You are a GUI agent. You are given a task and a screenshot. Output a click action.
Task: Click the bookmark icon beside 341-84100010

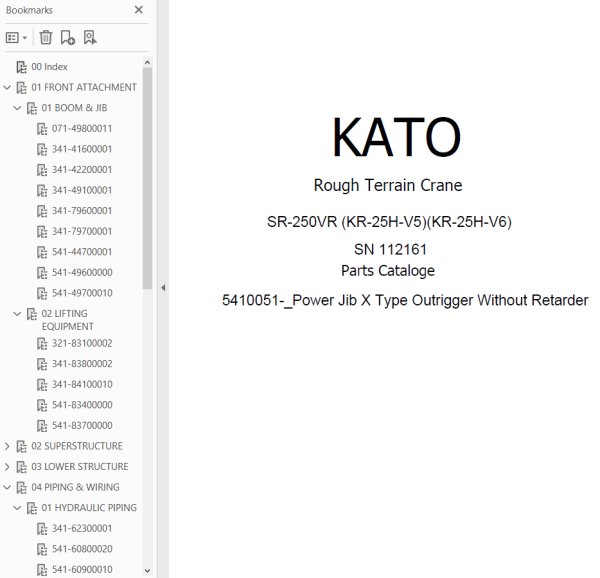tap(42, 385)
